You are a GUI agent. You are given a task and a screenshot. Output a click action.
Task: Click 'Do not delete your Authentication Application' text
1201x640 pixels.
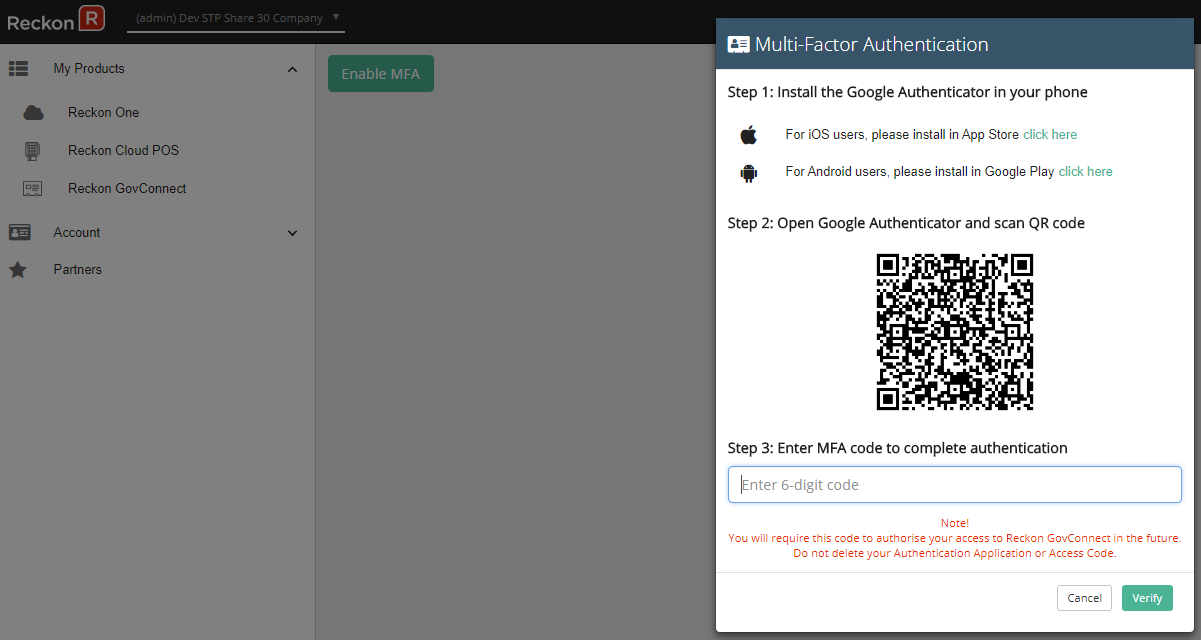pos(955,553)
